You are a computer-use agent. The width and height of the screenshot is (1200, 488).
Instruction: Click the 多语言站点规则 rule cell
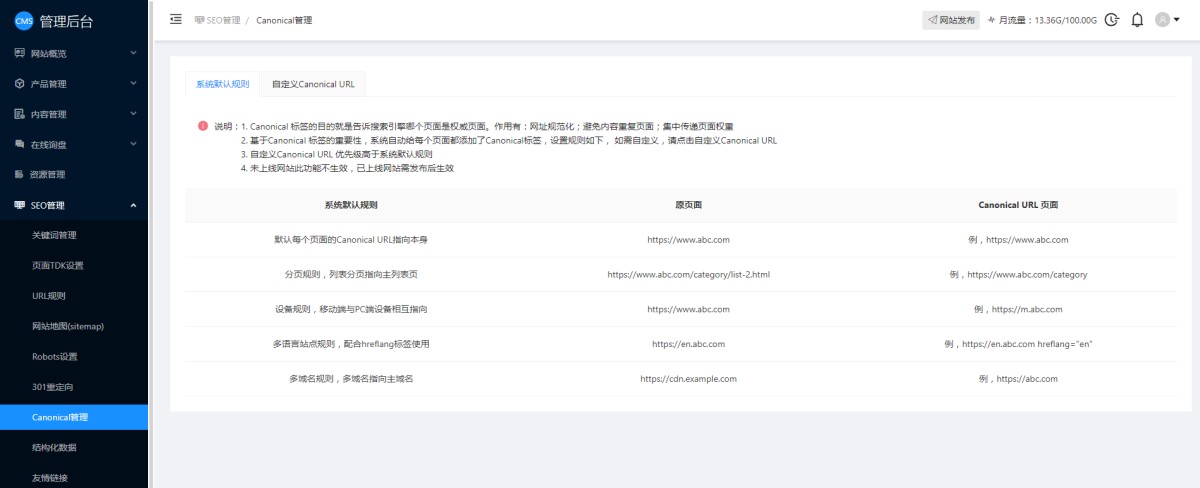(x=351, y=344)
